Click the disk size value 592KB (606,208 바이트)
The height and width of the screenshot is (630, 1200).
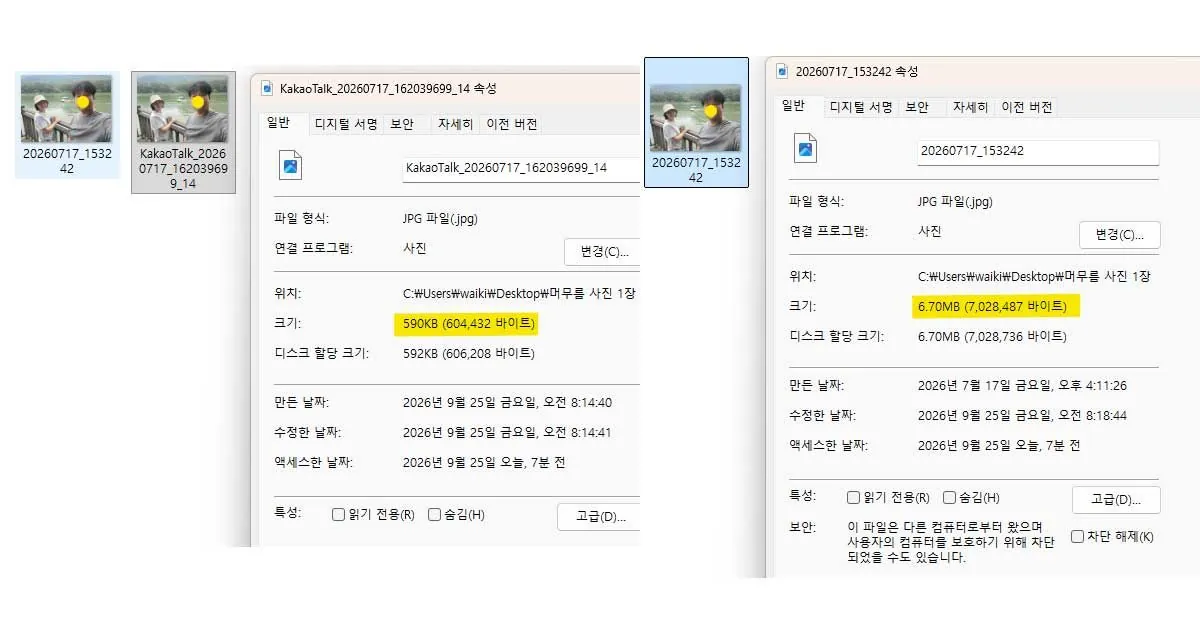click(468, 354)
